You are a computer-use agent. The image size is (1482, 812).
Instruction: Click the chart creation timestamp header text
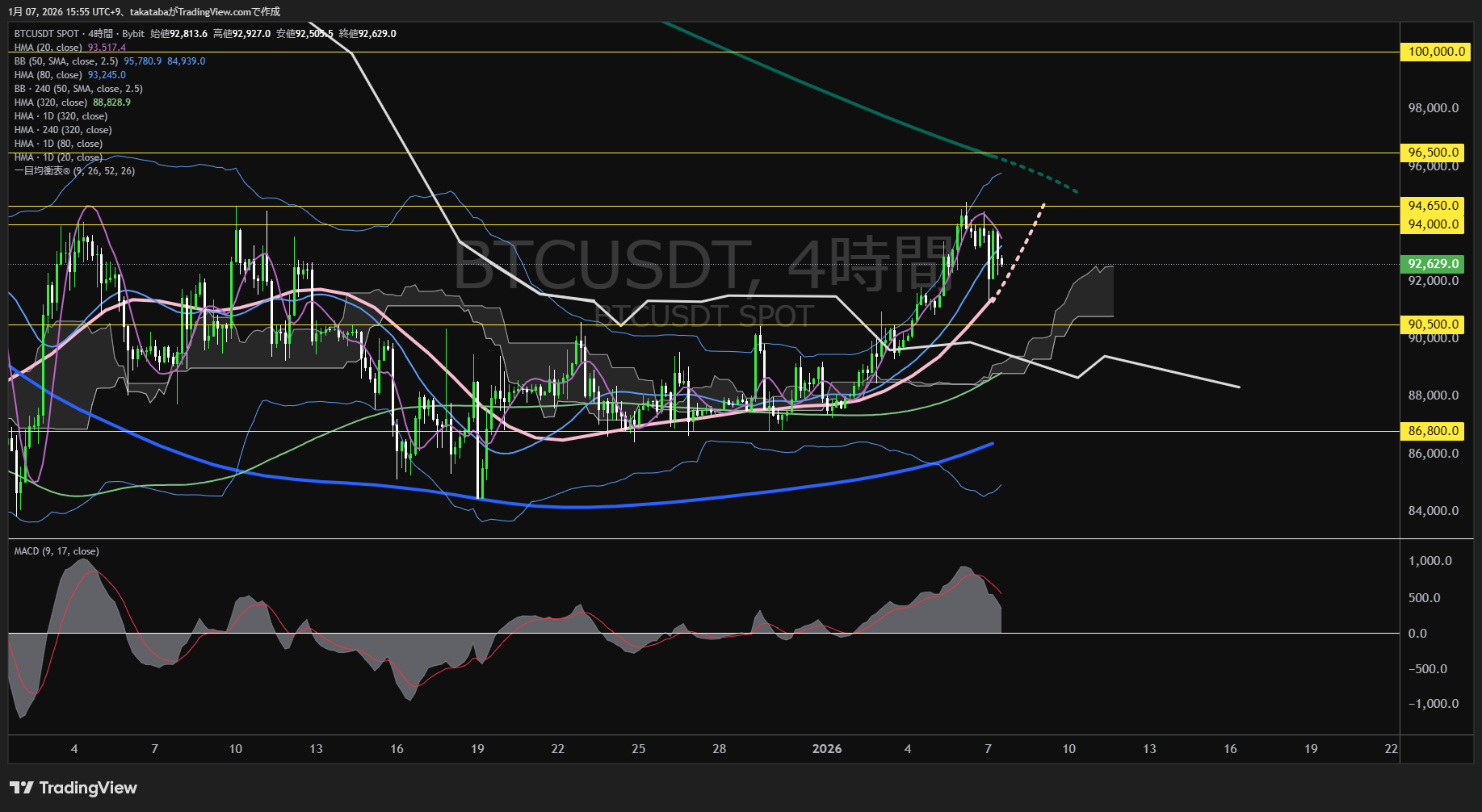coord(145,11)
